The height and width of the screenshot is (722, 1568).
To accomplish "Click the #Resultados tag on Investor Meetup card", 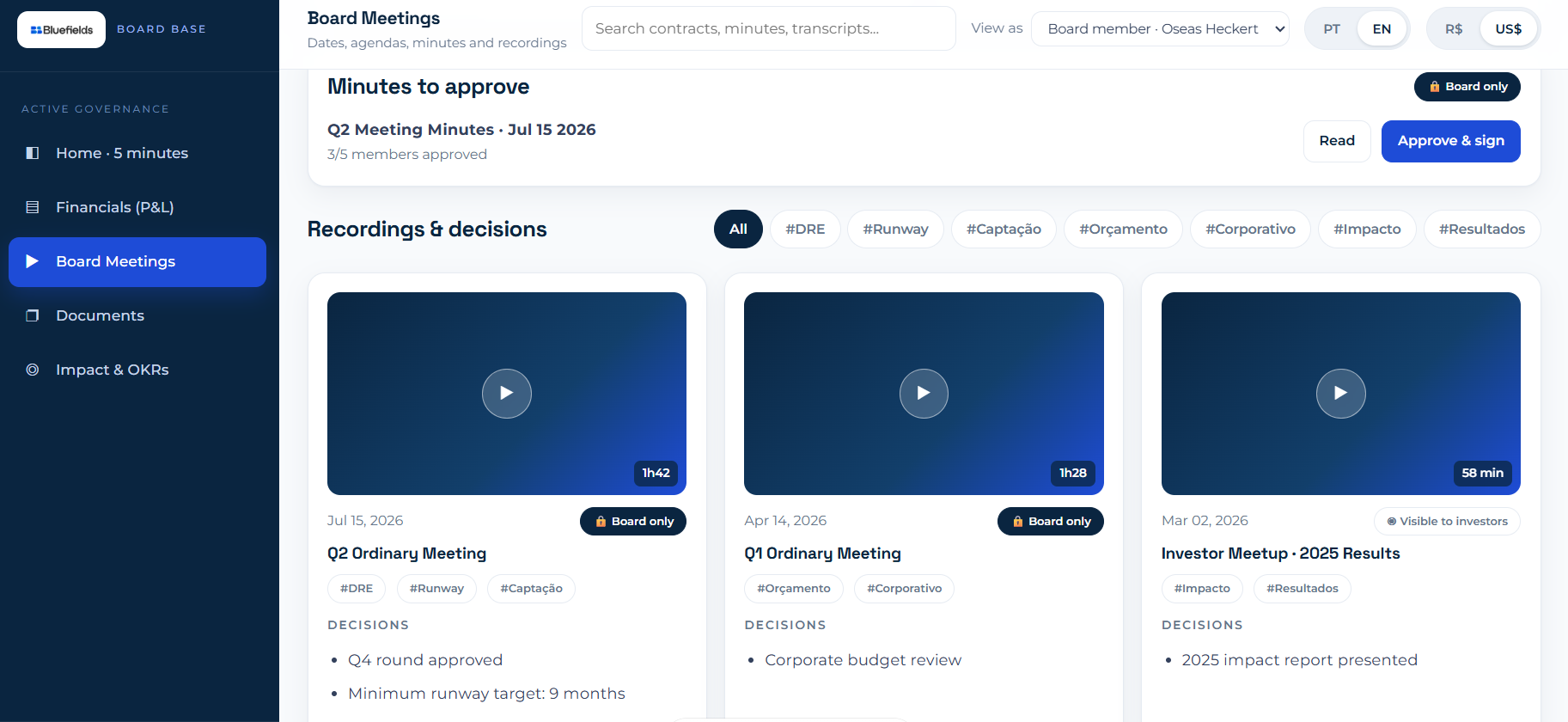I will click(1302, 589).
